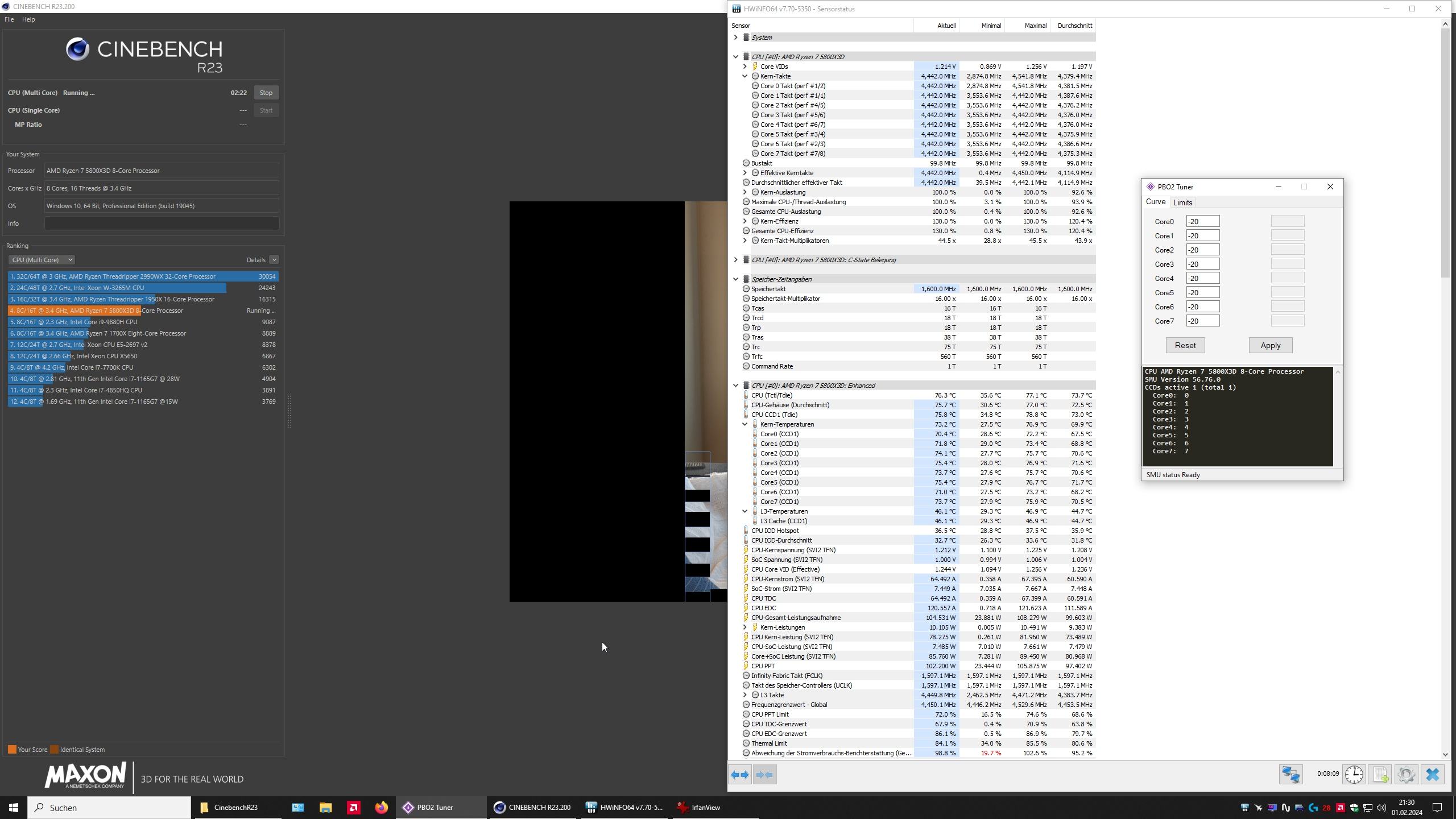Open the File menu in Cinebench
The image size is (1456, 819).
click(9, 19)
